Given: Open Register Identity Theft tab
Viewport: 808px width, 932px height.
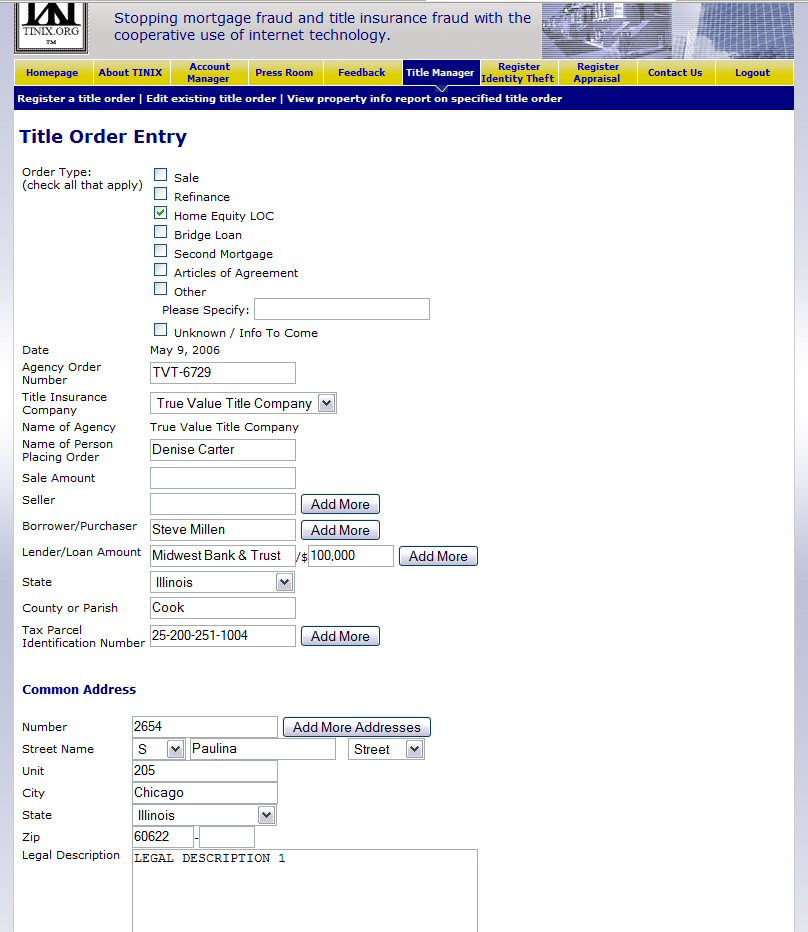Looking at the screenshot, I should pyautogui.click(x=518, y=73).
